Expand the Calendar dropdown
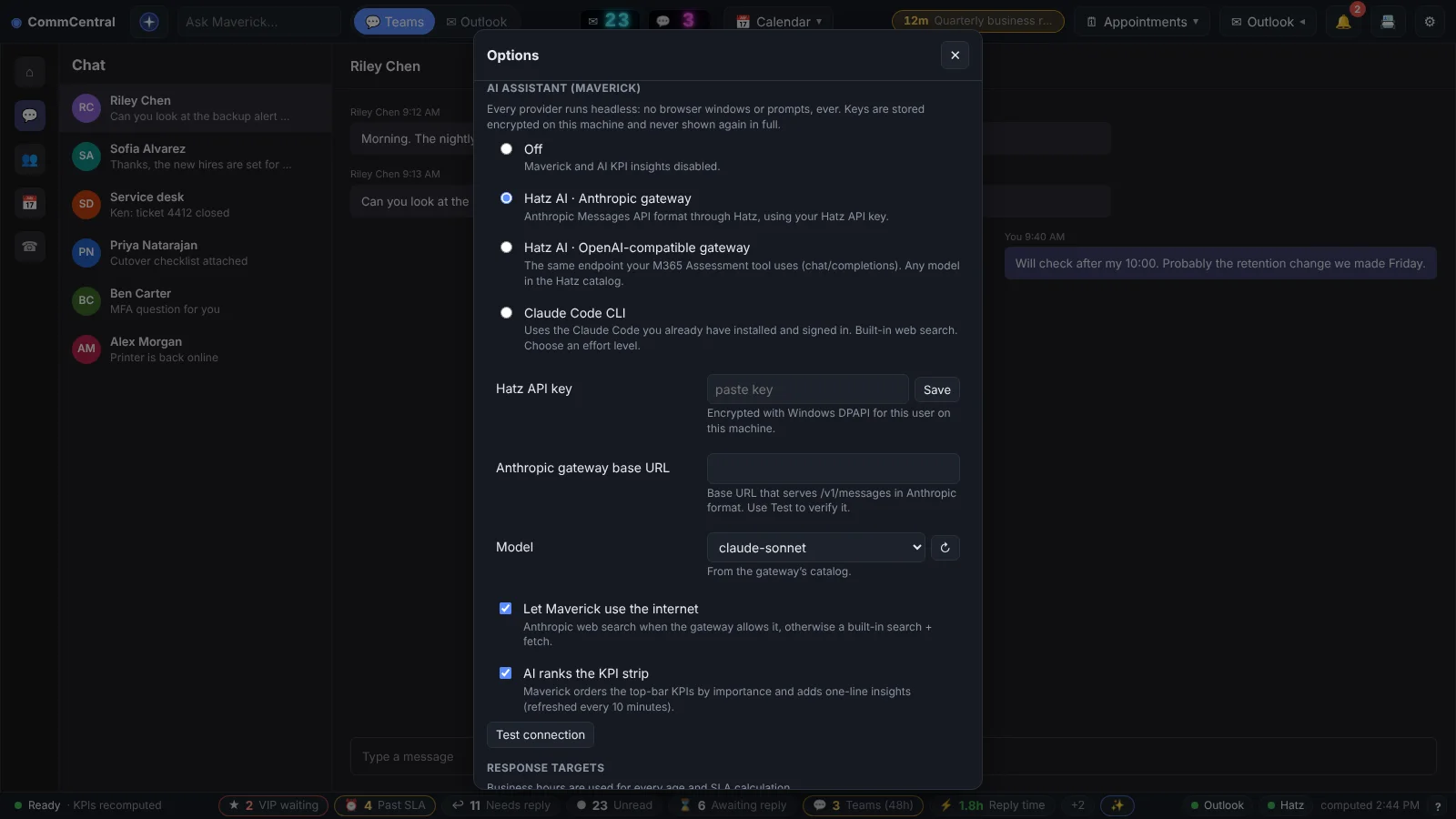Viewport: 1456px width, 819px height. click(779, 22)
